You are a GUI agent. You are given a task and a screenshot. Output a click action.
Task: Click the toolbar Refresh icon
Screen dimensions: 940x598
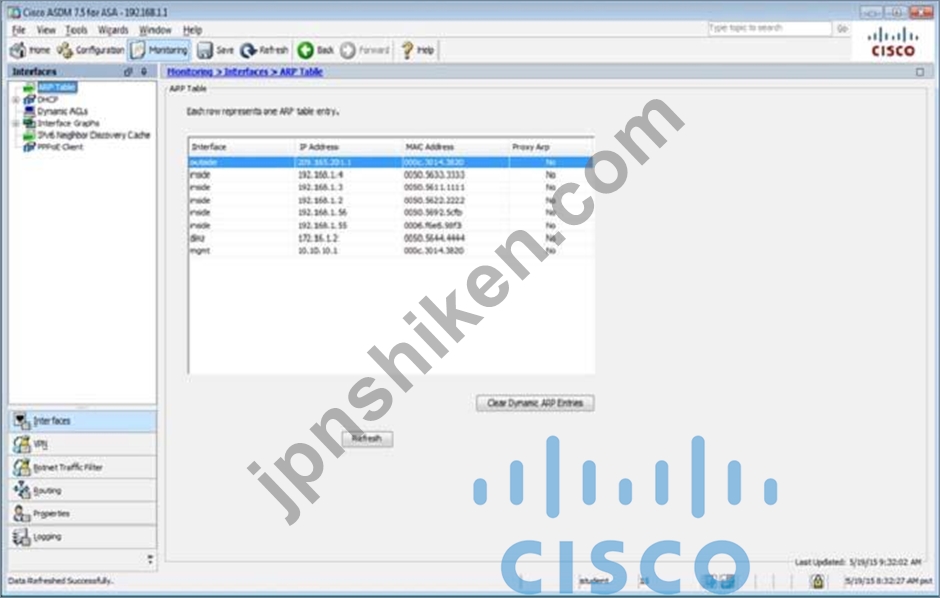pyautogui.click(x=264, y=50)
